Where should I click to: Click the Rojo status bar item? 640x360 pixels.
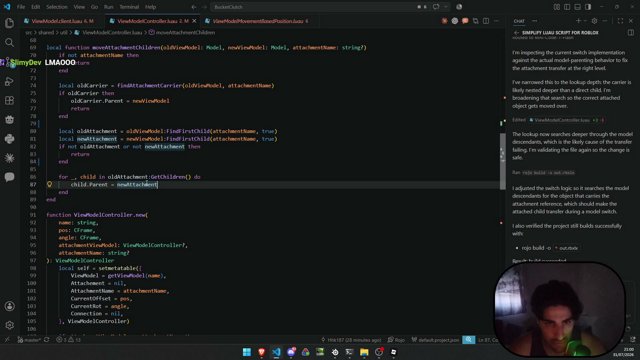point(396,340)
